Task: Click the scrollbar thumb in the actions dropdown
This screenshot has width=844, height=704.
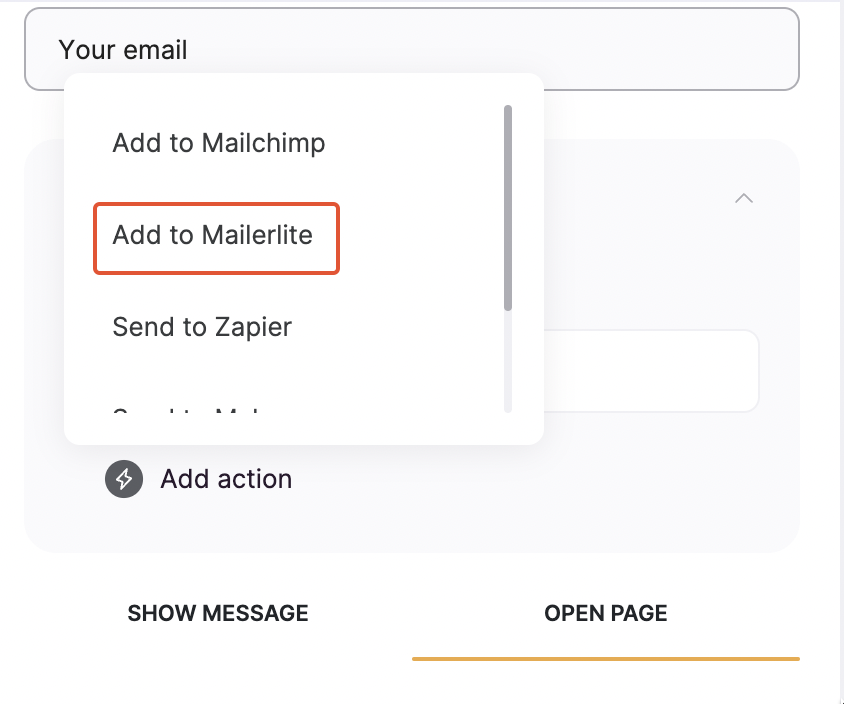Action: tap(508, 205)
